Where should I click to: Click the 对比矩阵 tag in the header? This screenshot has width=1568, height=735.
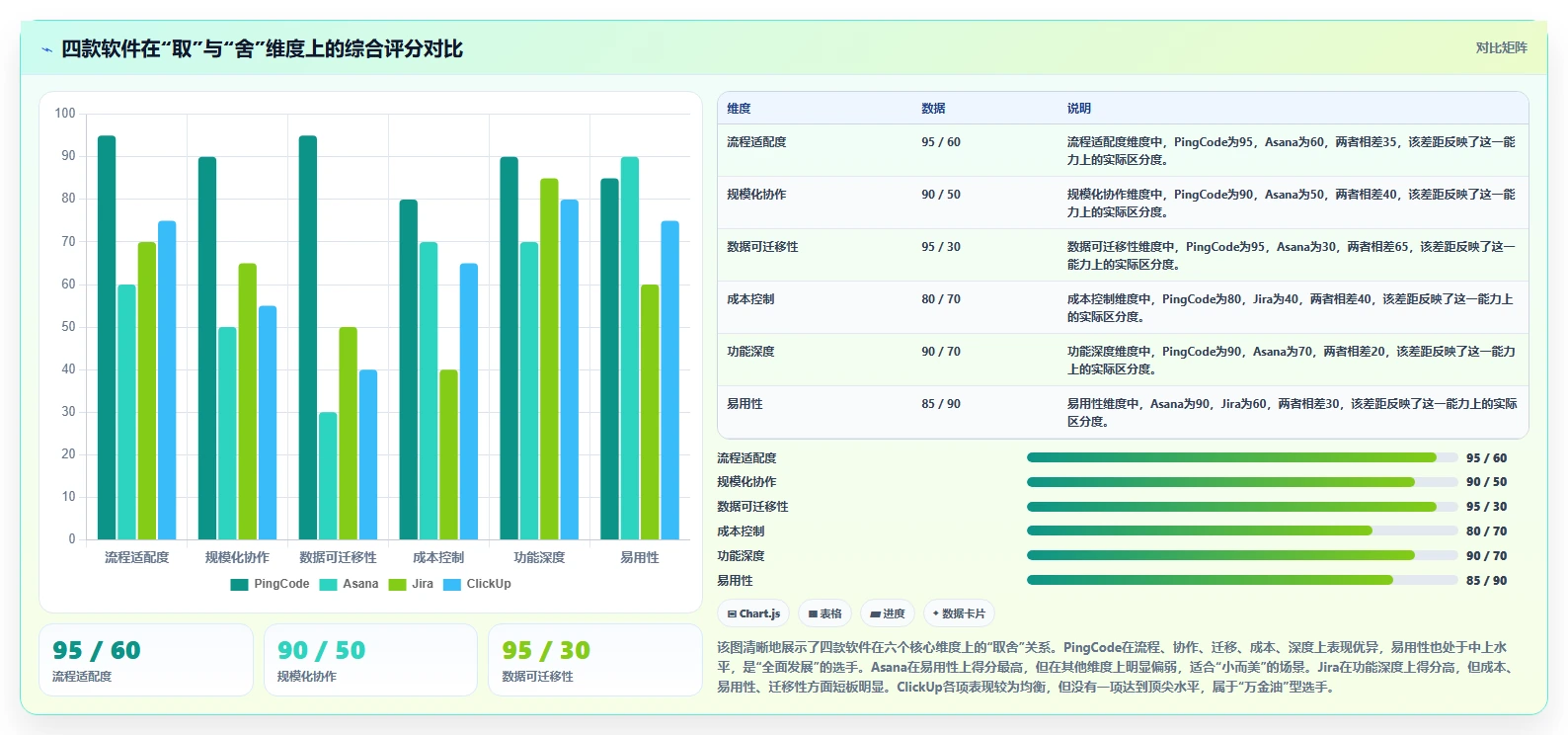click(1501, 47)
